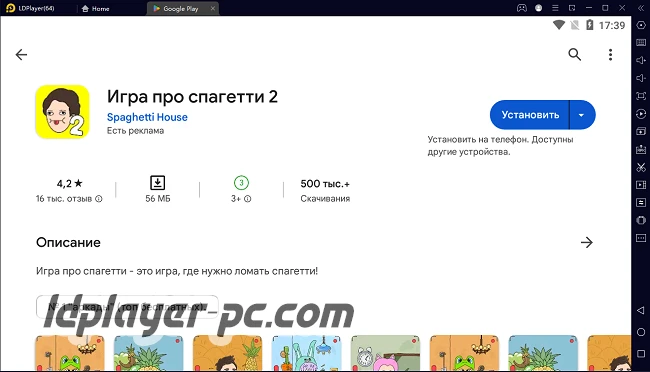
Task: Click volume down icon in sidebar
Action: 641,78
